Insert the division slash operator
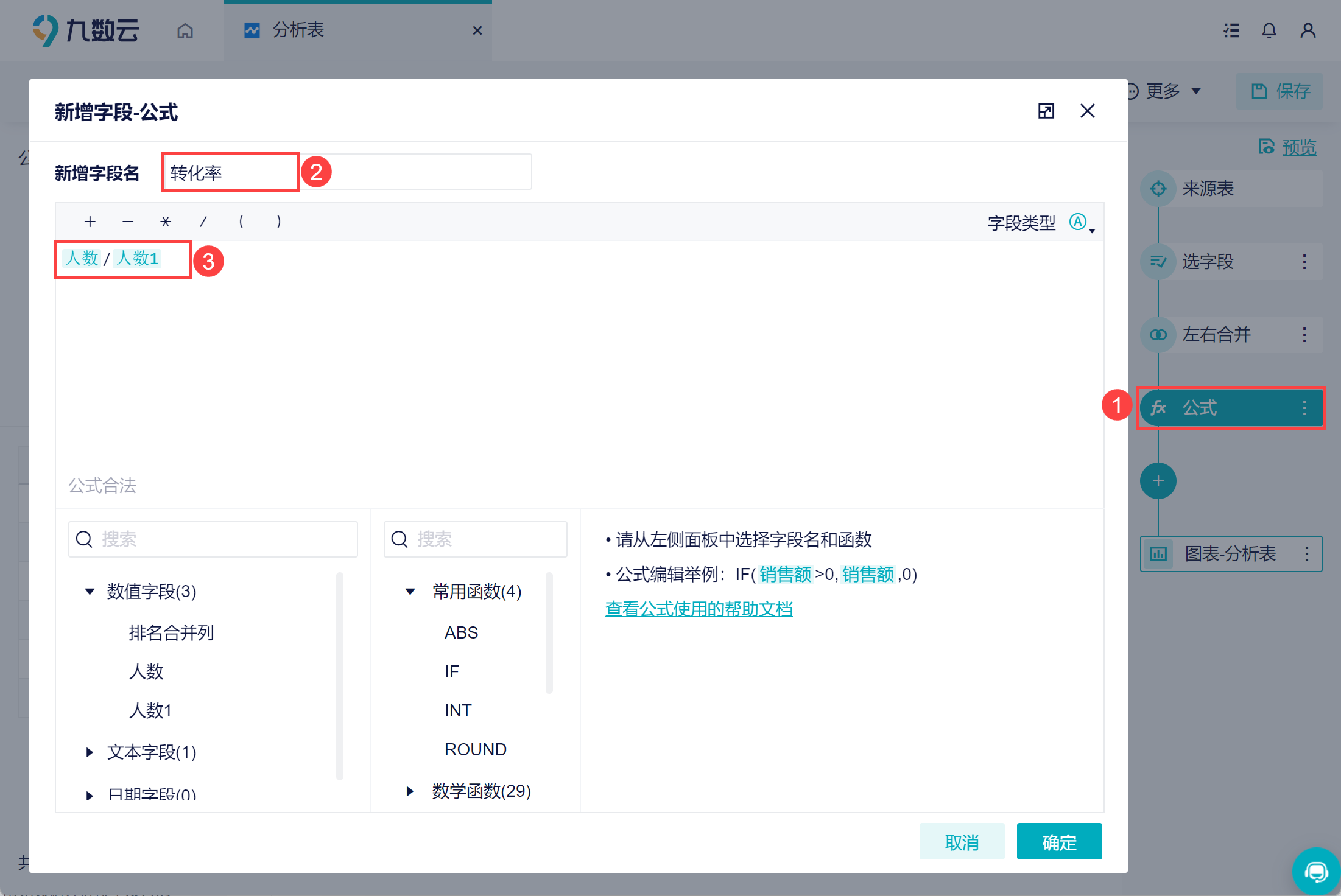1341x896 pixels. point(203,222)
